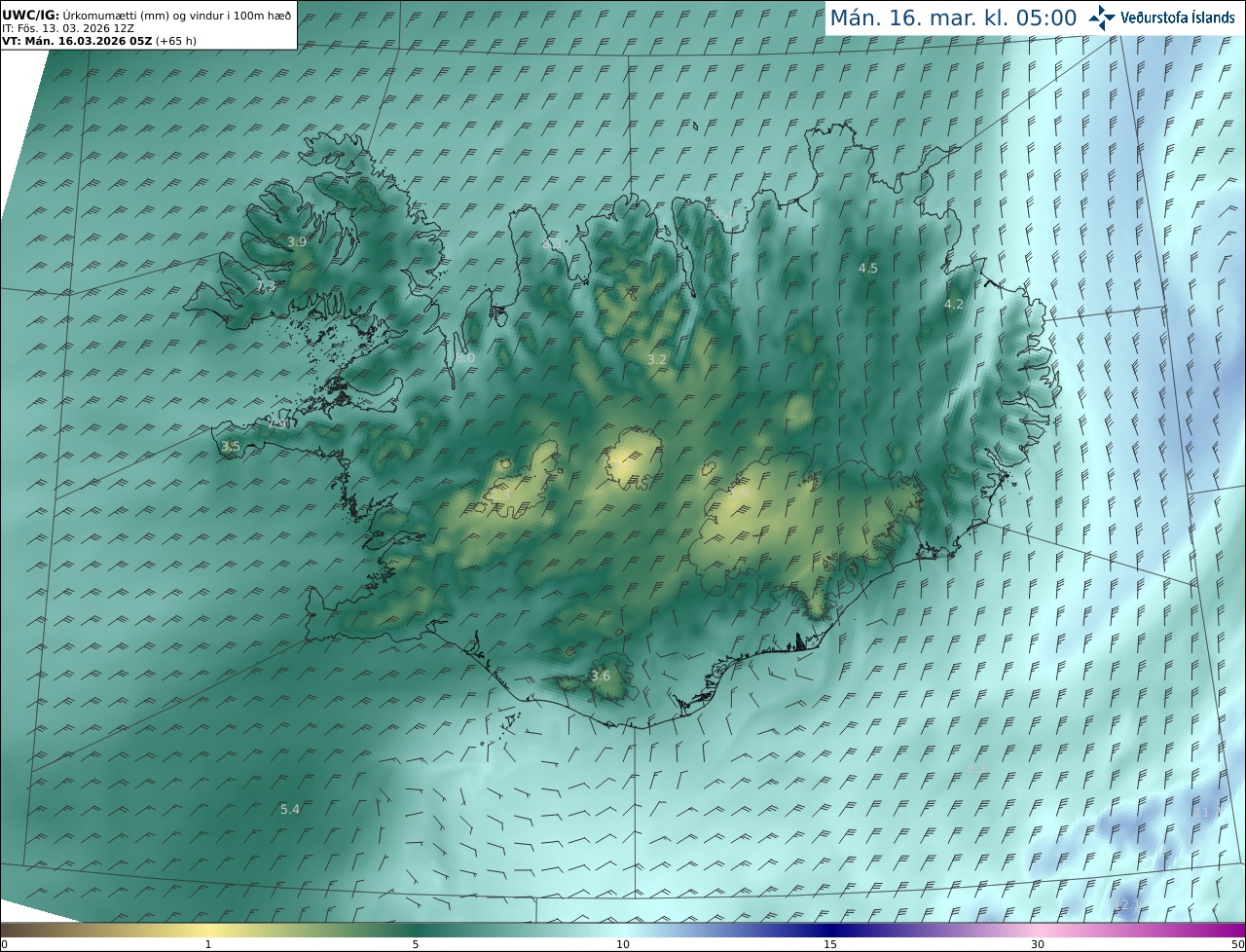Click the colorbar tick label 30

[1038, 944]
